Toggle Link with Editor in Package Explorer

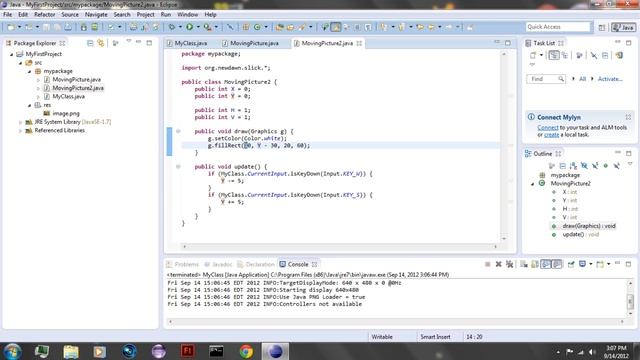click(101, 43)
